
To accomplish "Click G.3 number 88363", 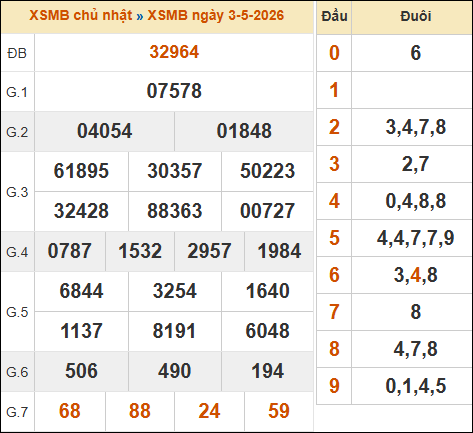I will (x=175, y=211).
